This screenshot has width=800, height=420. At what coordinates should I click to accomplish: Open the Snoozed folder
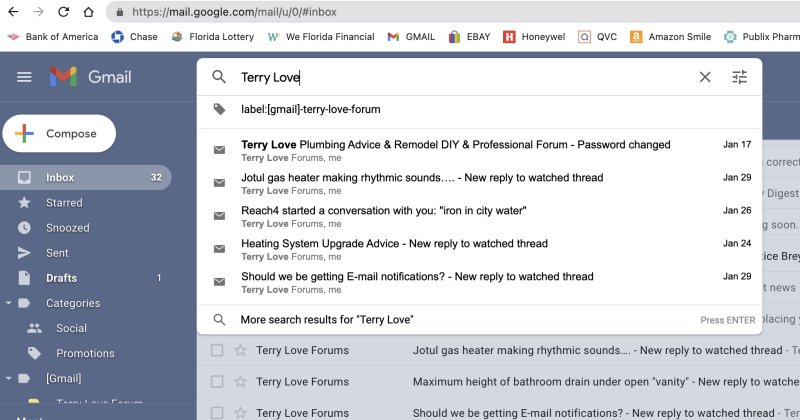click(86, 228)
